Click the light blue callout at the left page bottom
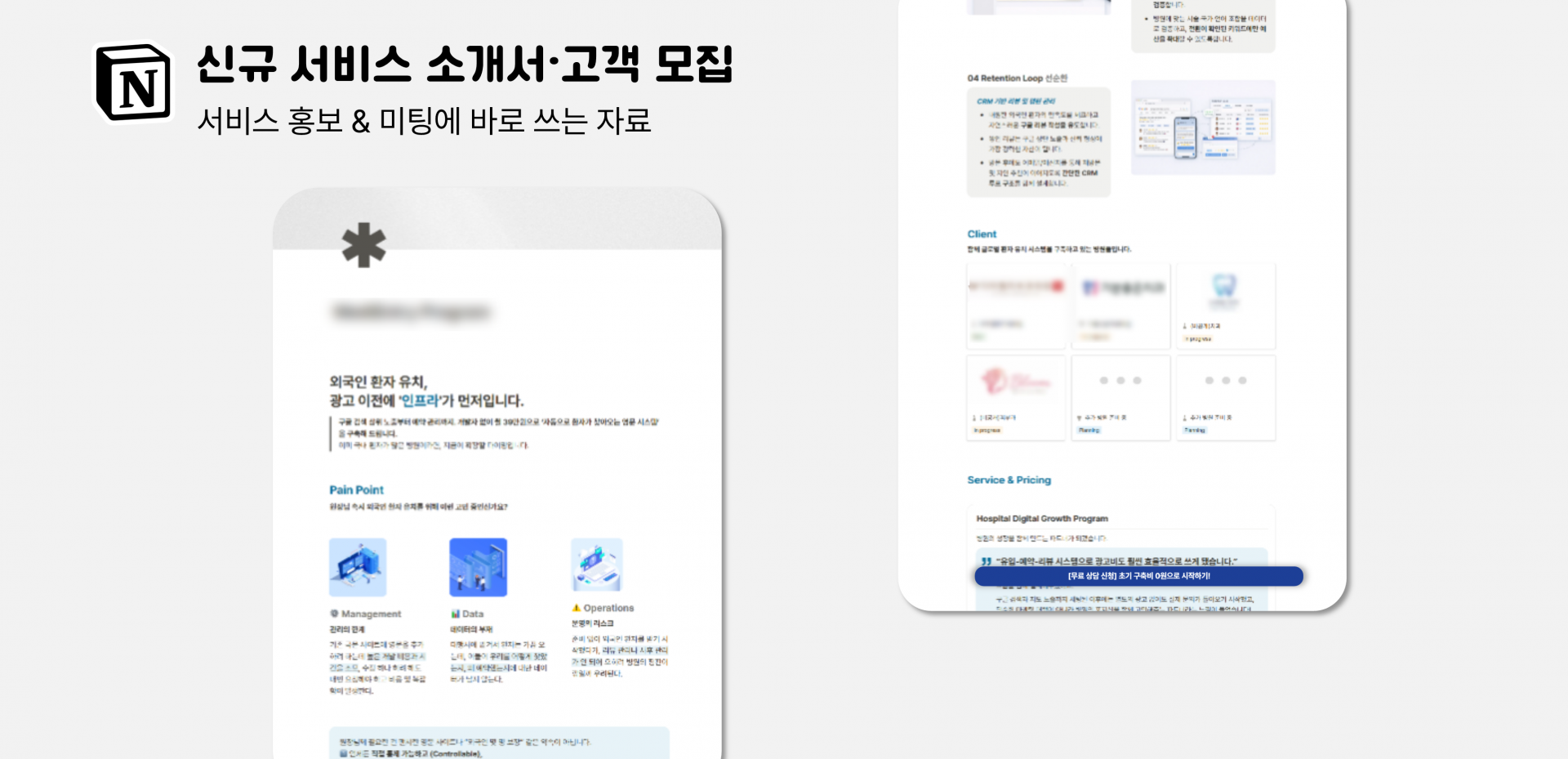This screenshot has width=1568, height=759. 499,743
